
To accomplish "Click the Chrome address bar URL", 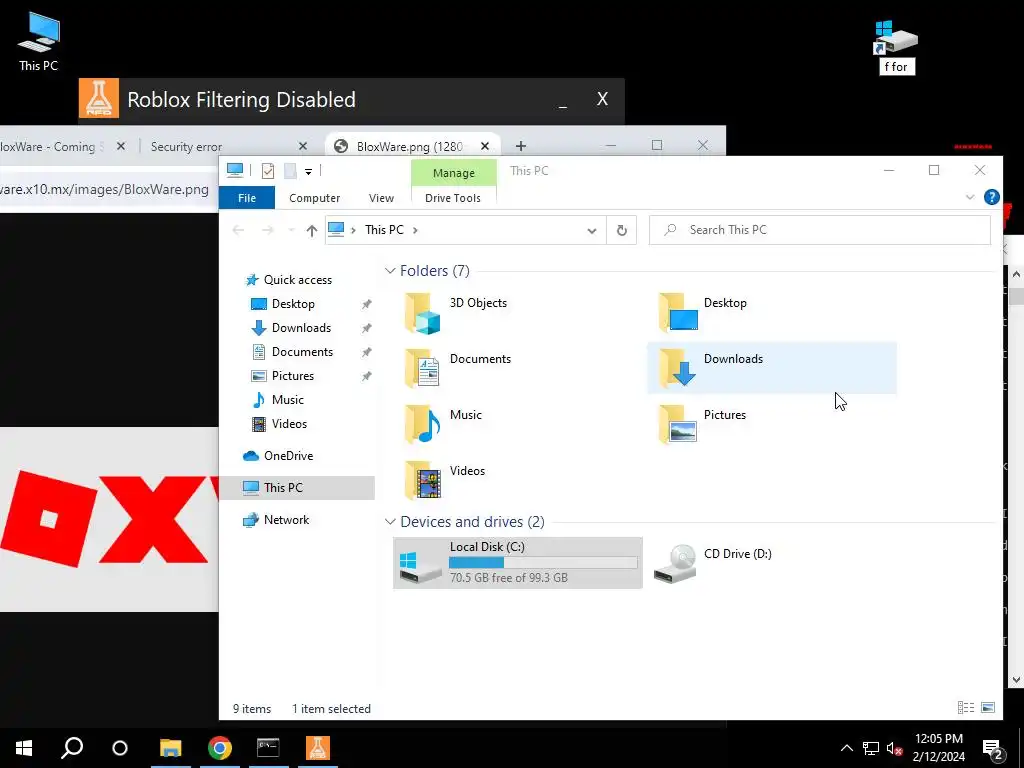I will [x=104, y=189].
